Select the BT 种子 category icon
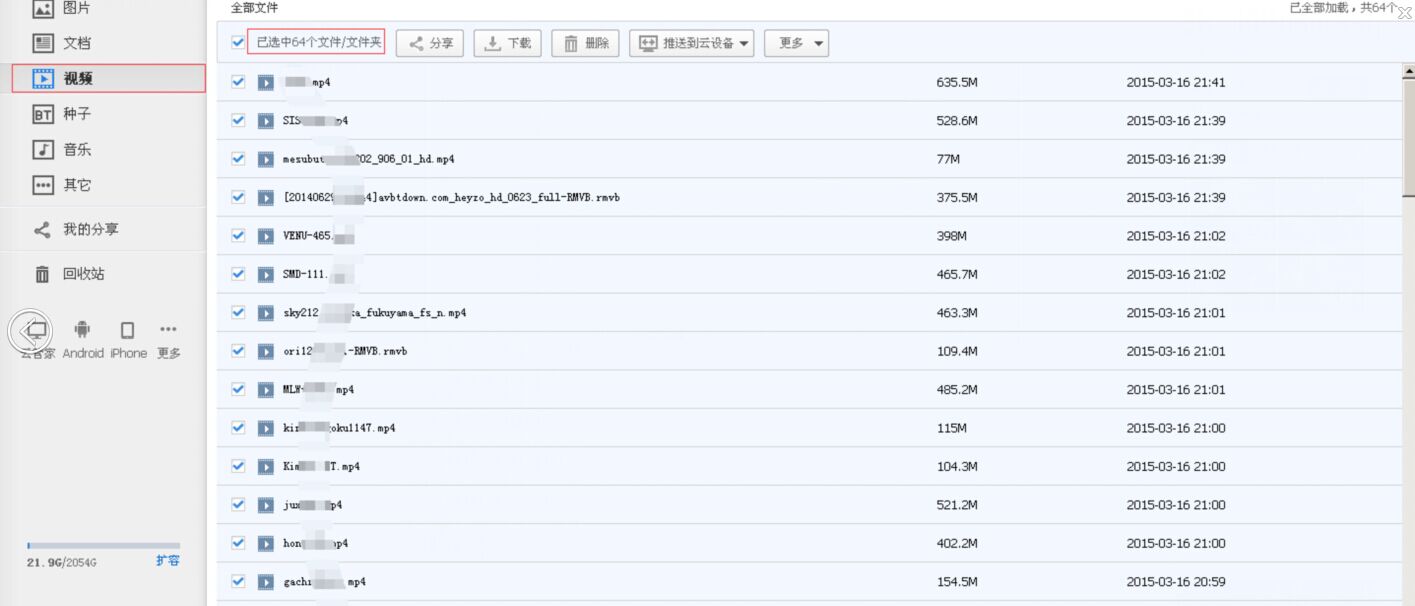 point(43,114)
